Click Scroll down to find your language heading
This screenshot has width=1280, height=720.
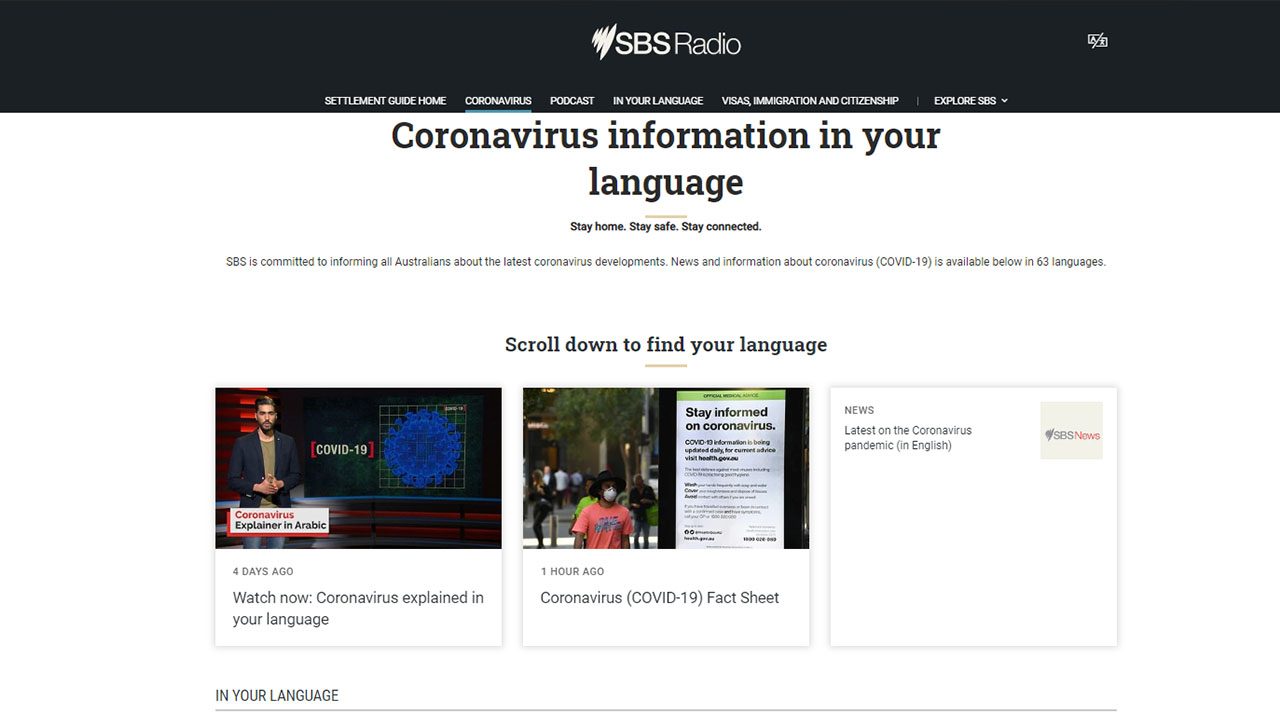[x=666, y=344]
